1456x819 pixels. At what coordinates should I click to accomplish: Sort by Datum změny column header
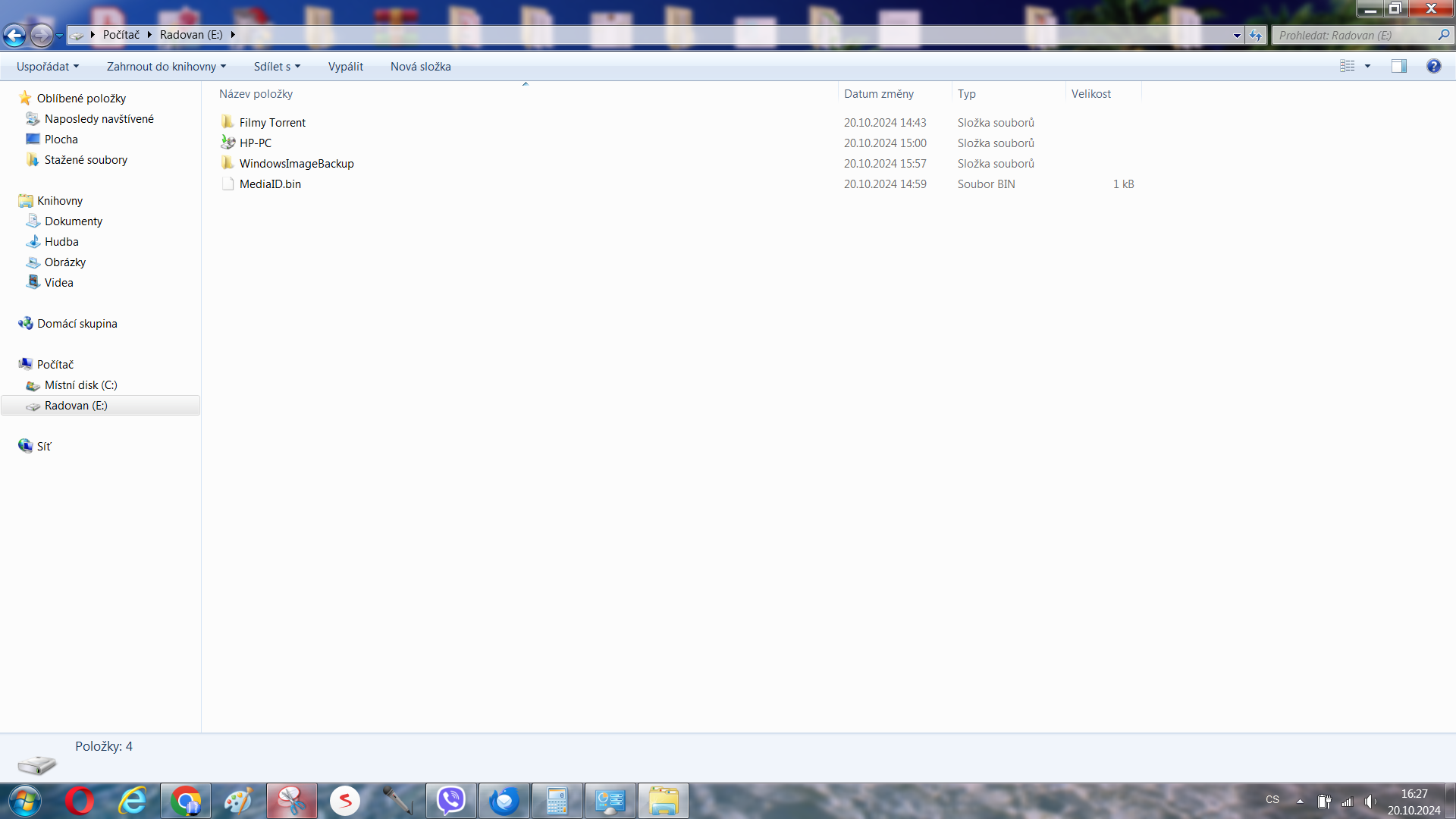pyautogui.click(x=879, y=93)
